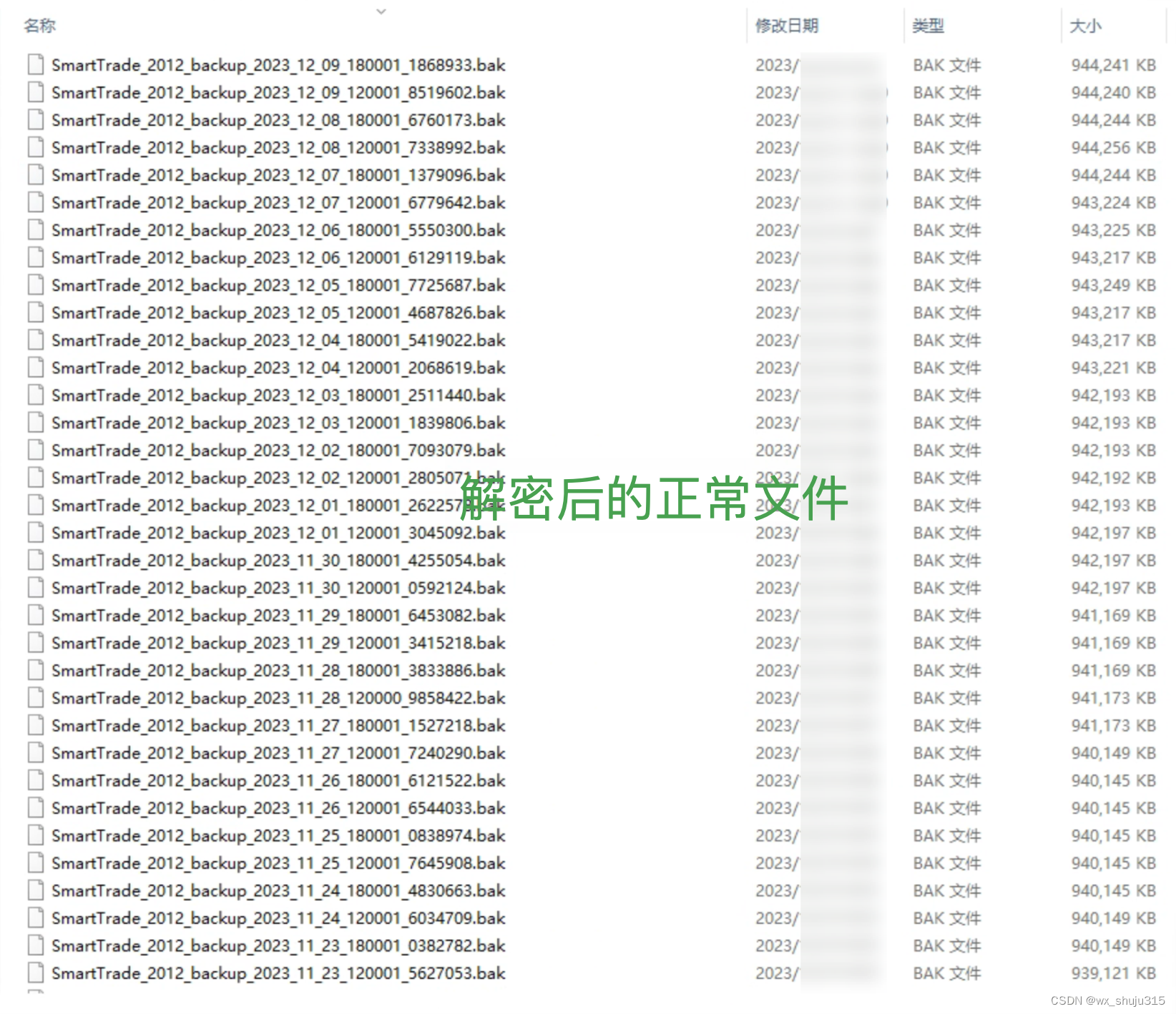Select file icon of backup 11_27_180001_1527218.bak
Viewport: 1176px width, 1014px height.
(x=36, y=726)
